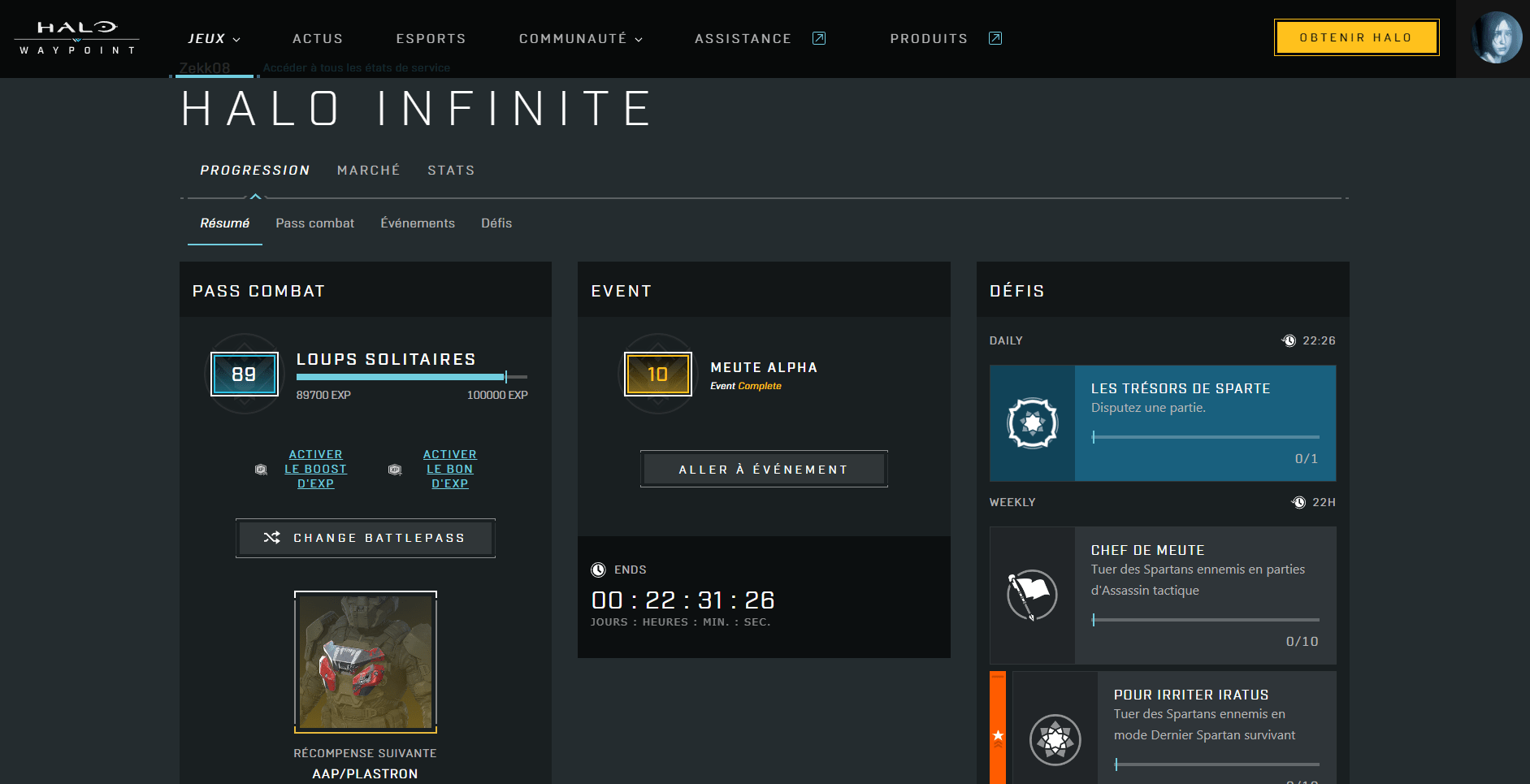Image resolution: width=1530 pixels, height=784 pixels.
Task: Click the Loups Solitaires pass title
Action: click(x=386, y=359)
